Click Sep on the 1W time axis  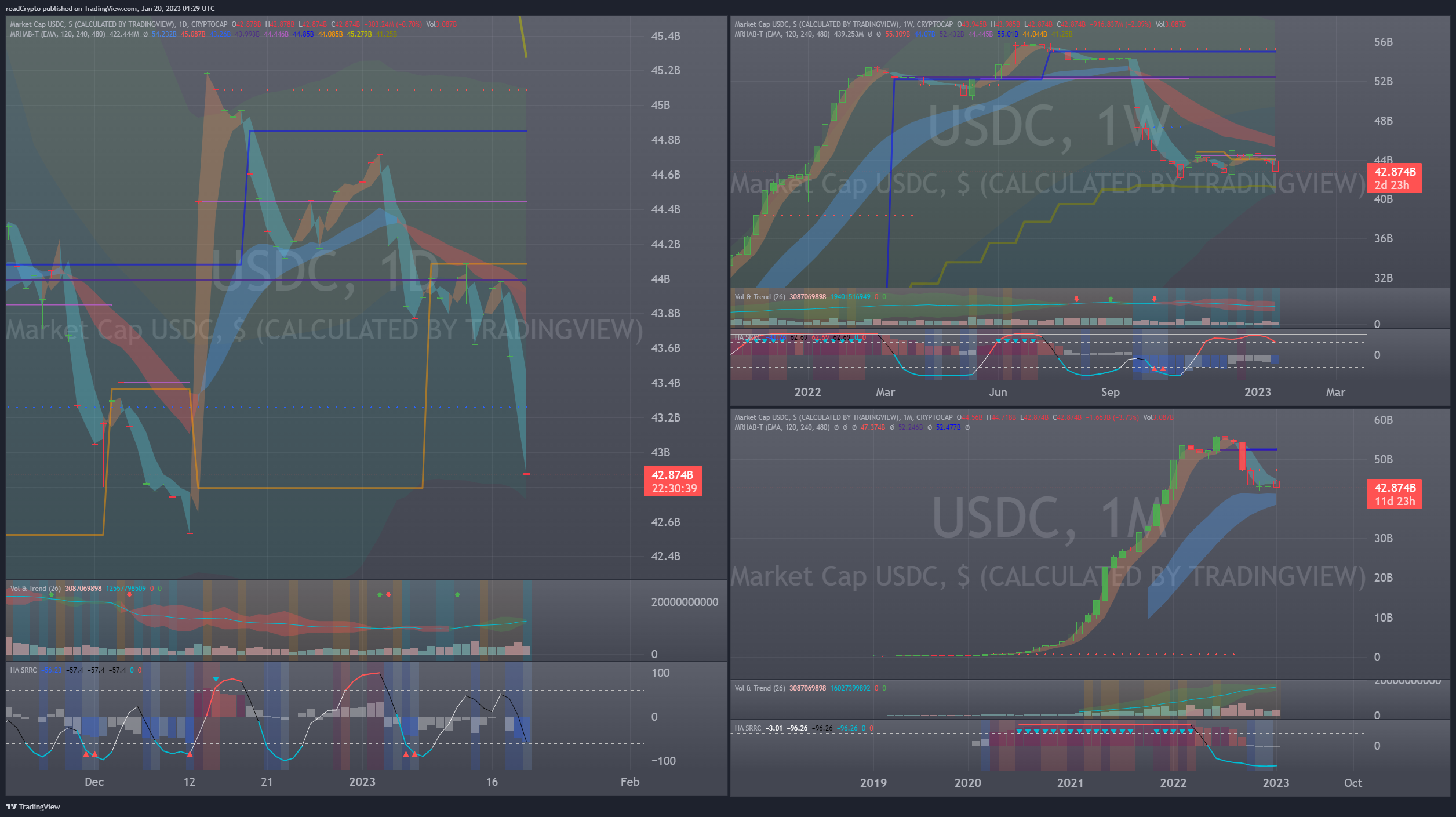pyautogui.click(x=1111, y=392)
